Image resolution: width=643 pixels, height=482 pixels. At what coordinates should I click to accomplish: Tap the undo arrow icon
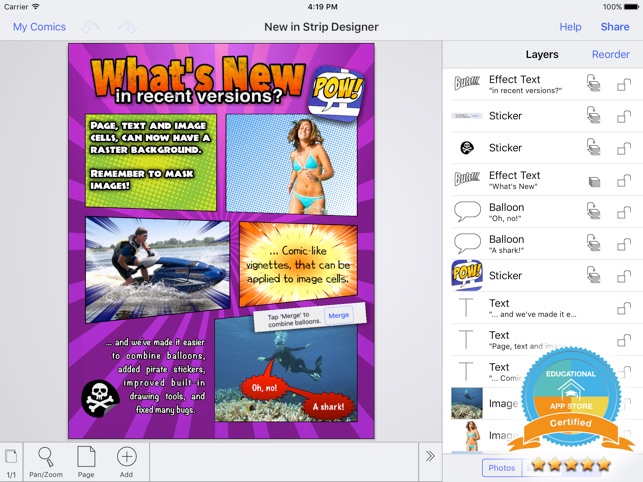pyautogui.click(x=91, y=27)
